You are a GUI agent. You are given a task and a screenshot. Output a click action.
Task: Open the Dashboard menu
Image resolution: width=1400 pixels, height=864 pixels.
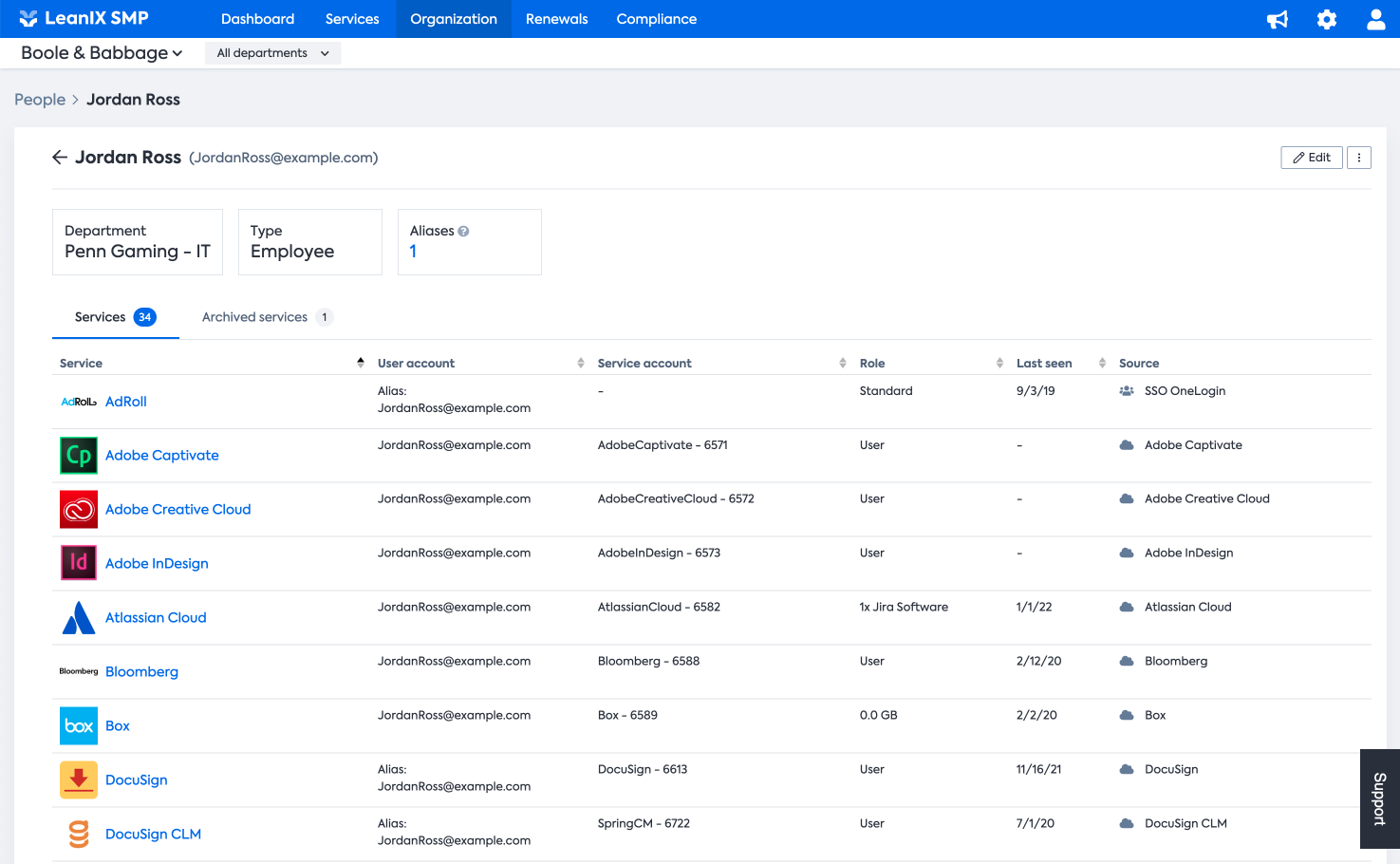pyautogui.click(x=257, y=19)
